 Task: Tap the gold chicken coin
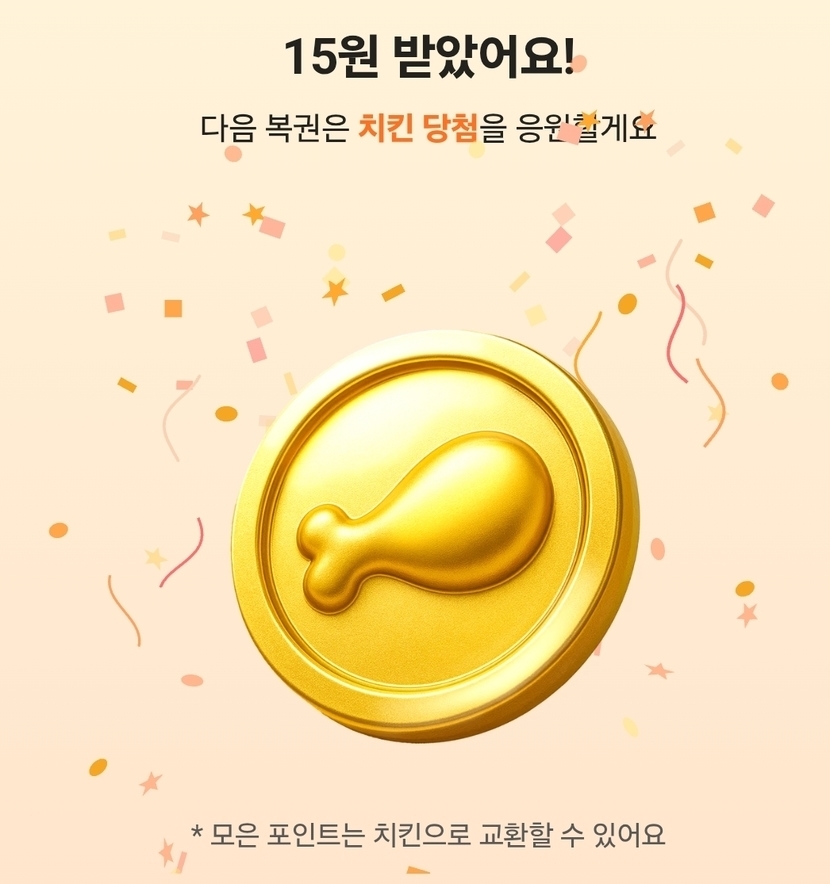[x=435, y=534]
